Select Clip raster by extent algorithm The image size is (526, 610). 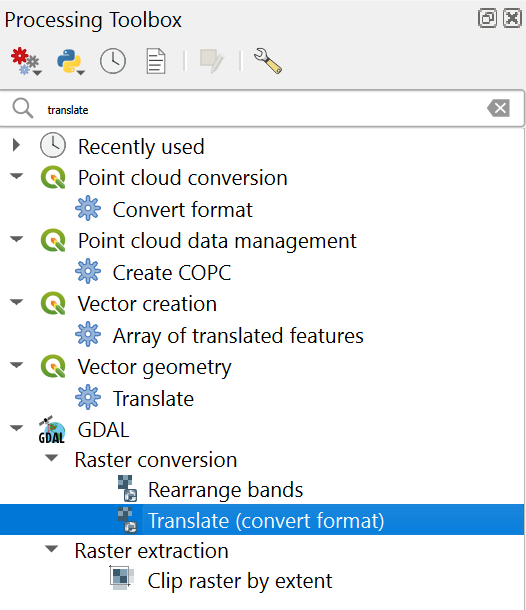pos(262,581)
